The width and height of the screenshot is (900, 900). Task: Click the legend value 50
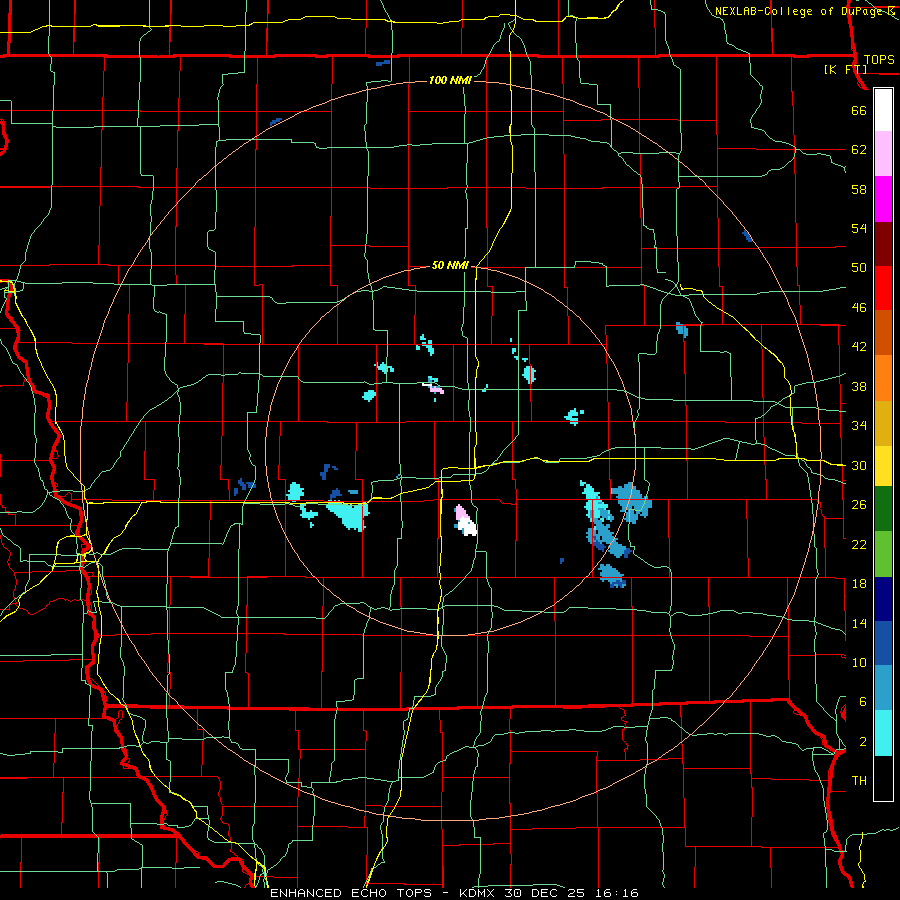[x=859, y=267]
